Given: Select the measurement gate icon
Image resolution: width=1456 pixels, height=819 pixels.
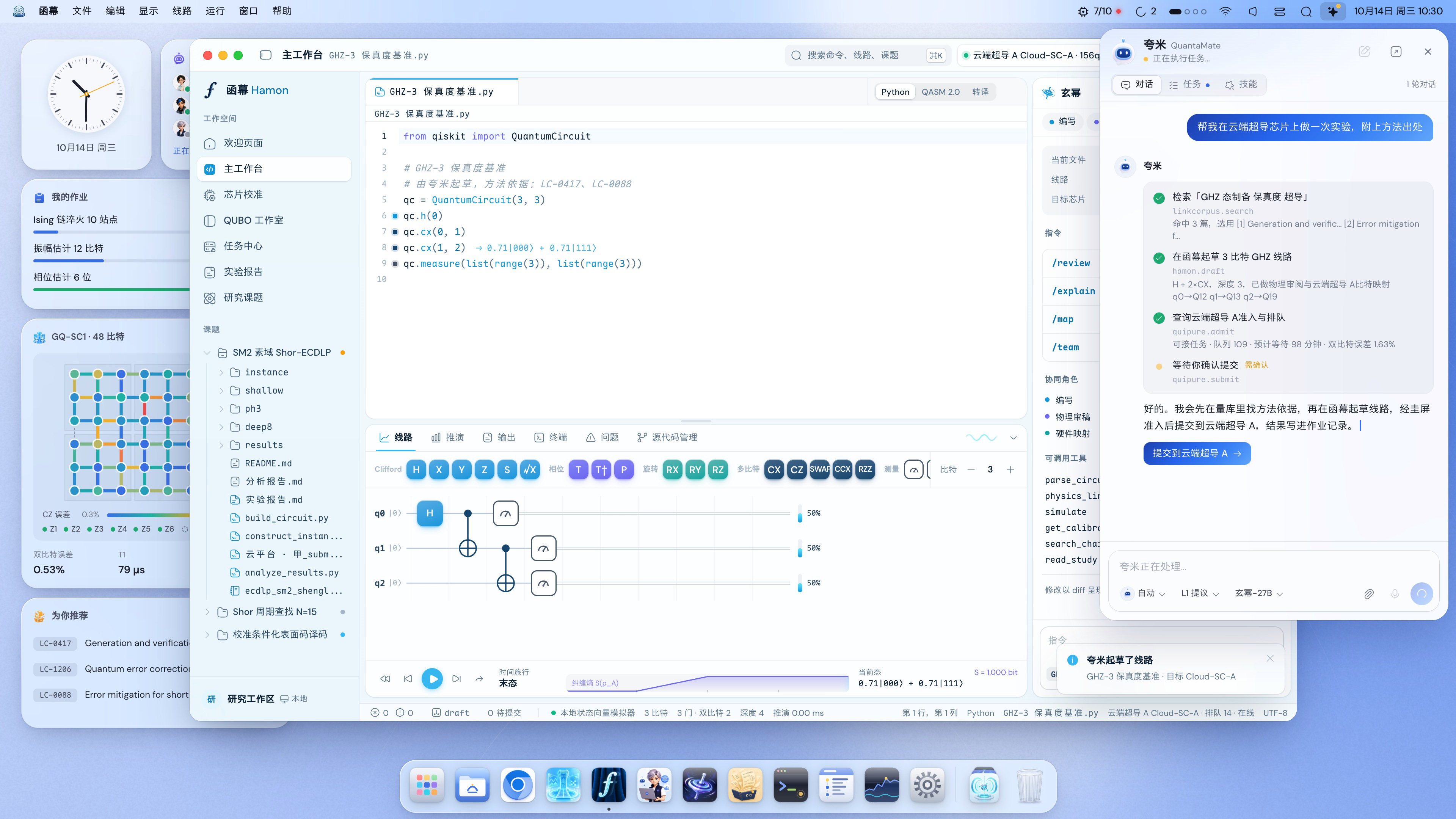Looking at the screenshot, I should [x=914, y=469].
